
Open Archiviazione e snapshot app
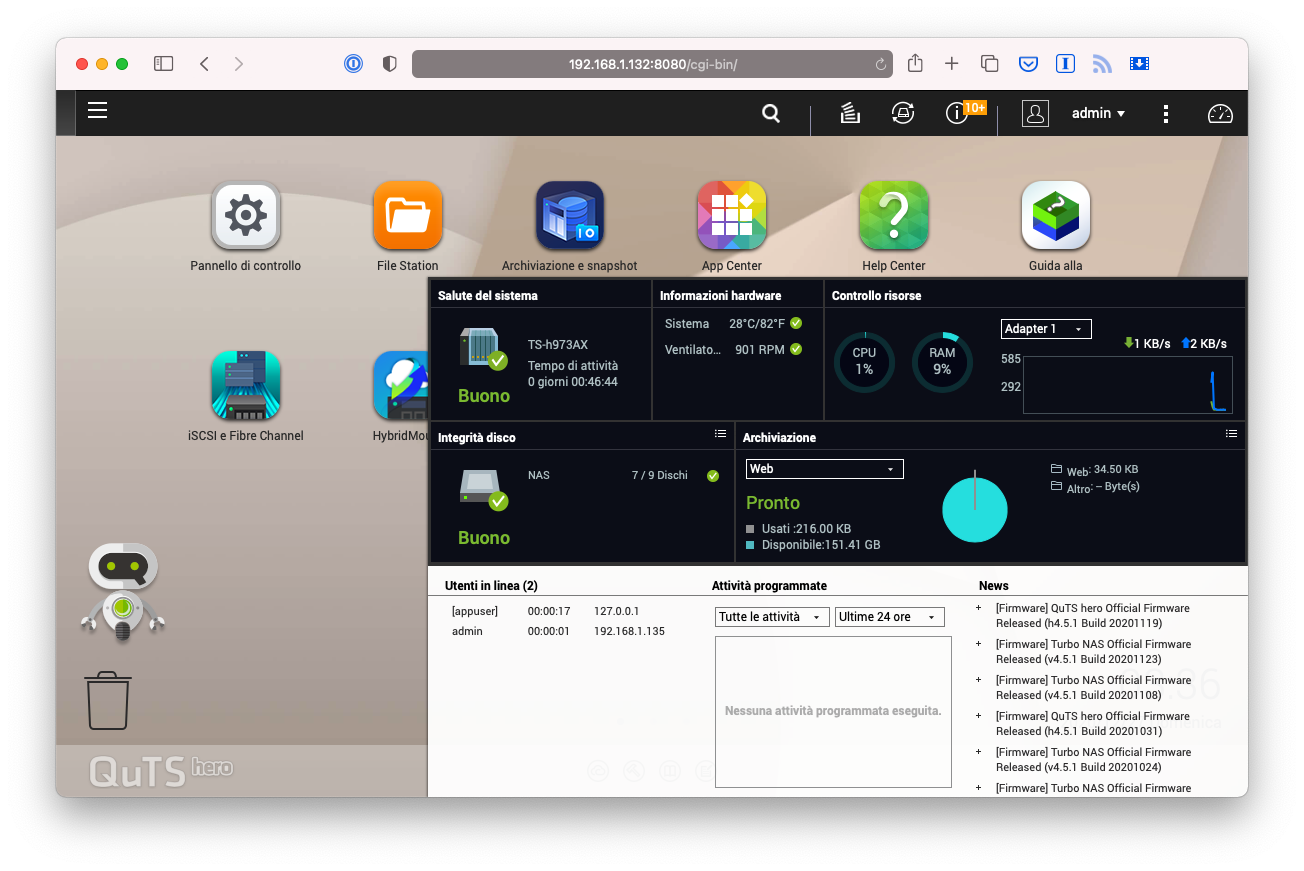(569, 216)
